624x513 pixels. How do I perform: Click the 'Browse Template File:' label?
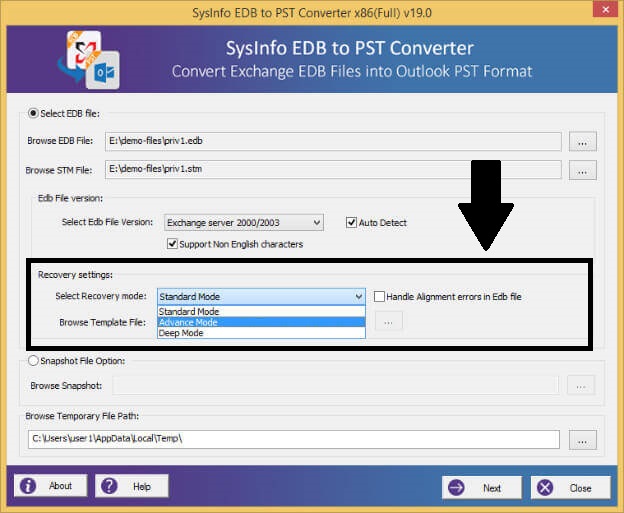[x=103, y=322]
